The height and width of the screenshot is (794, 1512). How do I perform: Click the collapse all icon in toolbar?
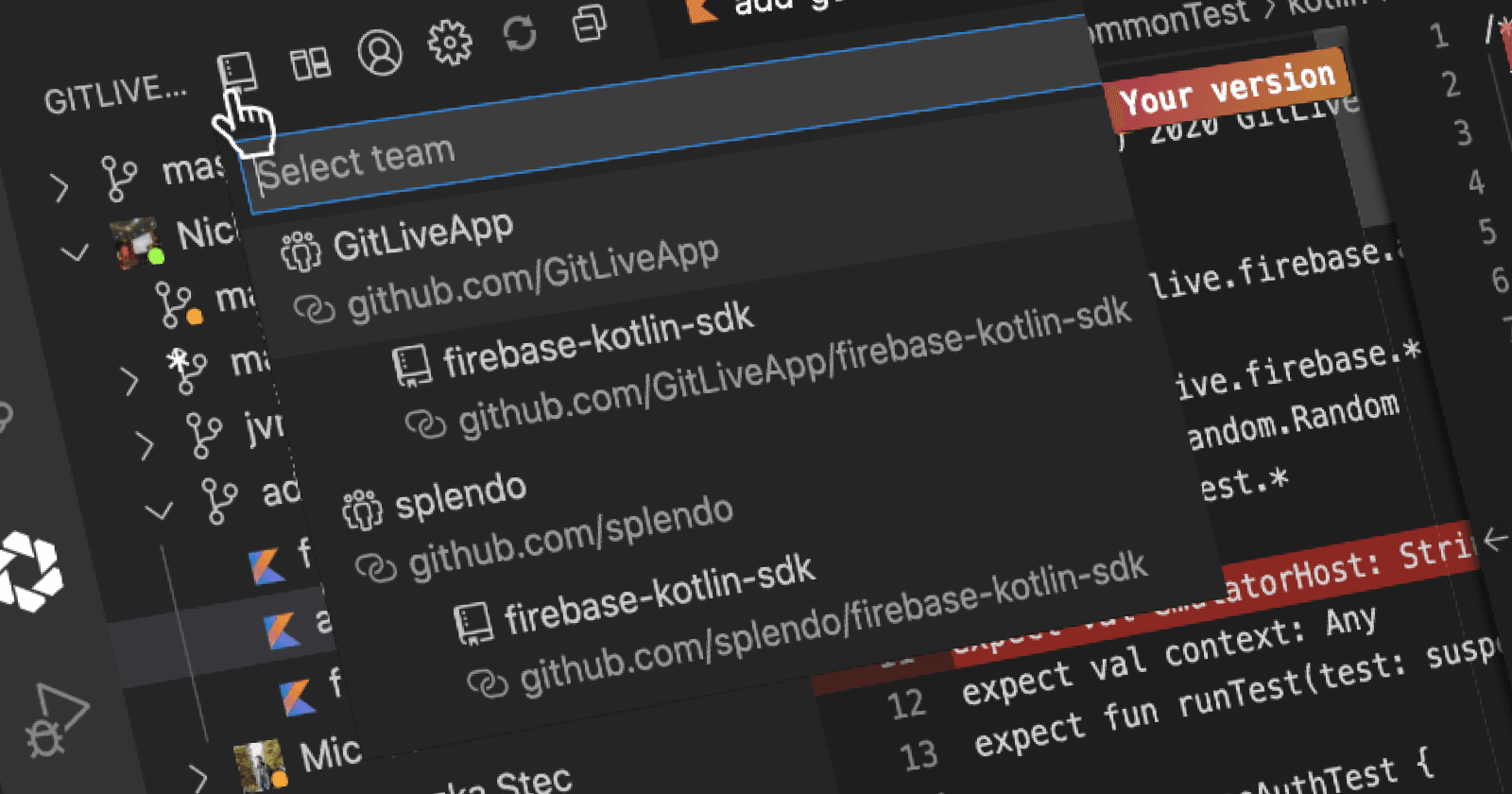pyautogui.click(x=590, y=24)
